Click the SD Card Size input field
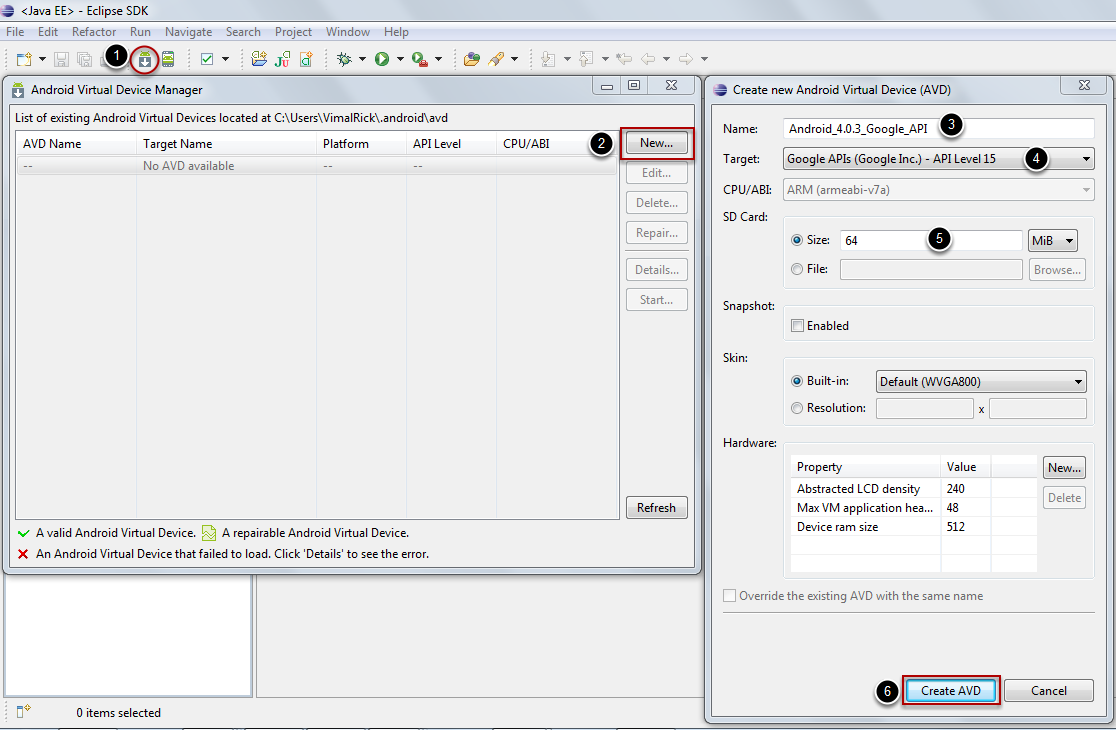 pos(931,240)
